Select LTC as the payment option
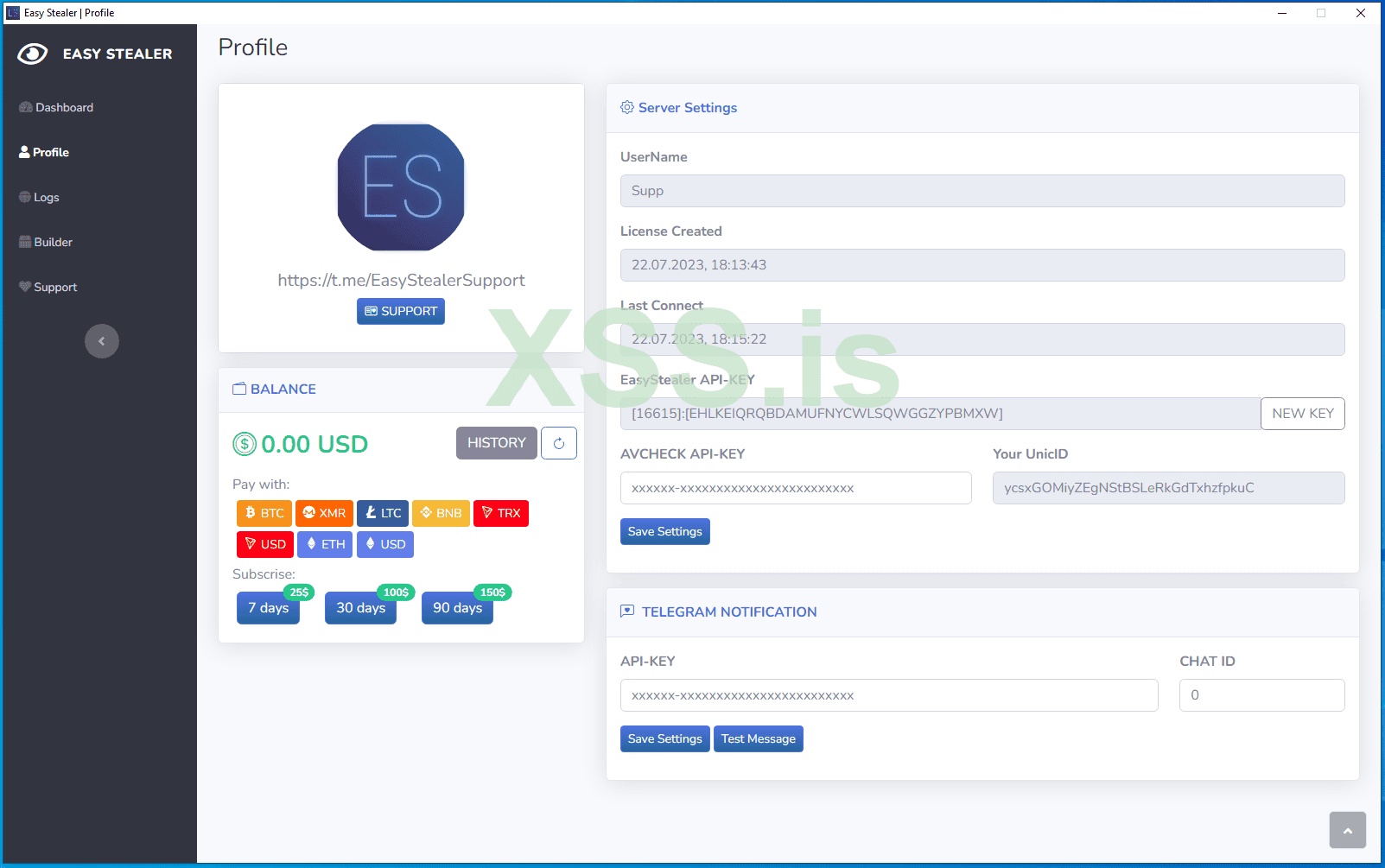1385x868 pixels. [x=383, y=513]
